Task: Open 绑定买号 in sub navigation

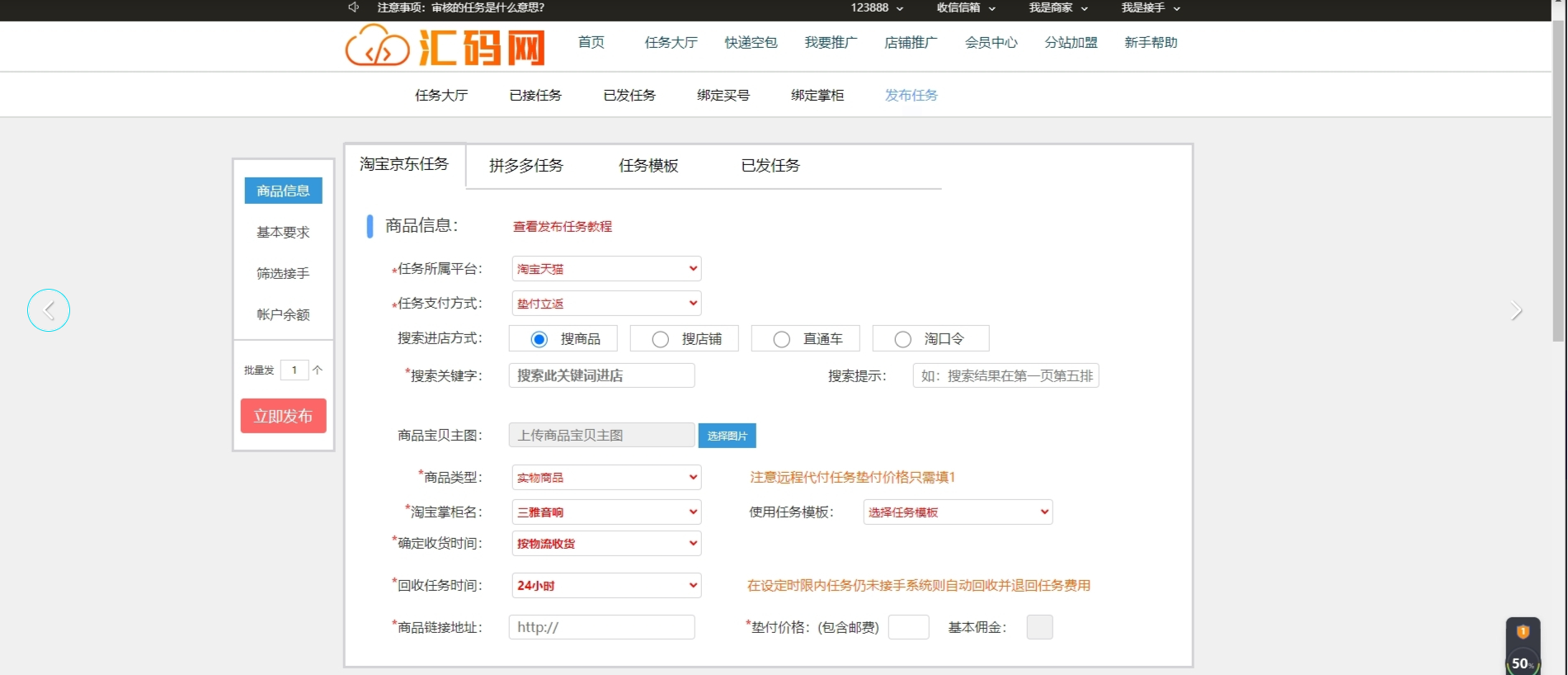Action: coord(723,96)
